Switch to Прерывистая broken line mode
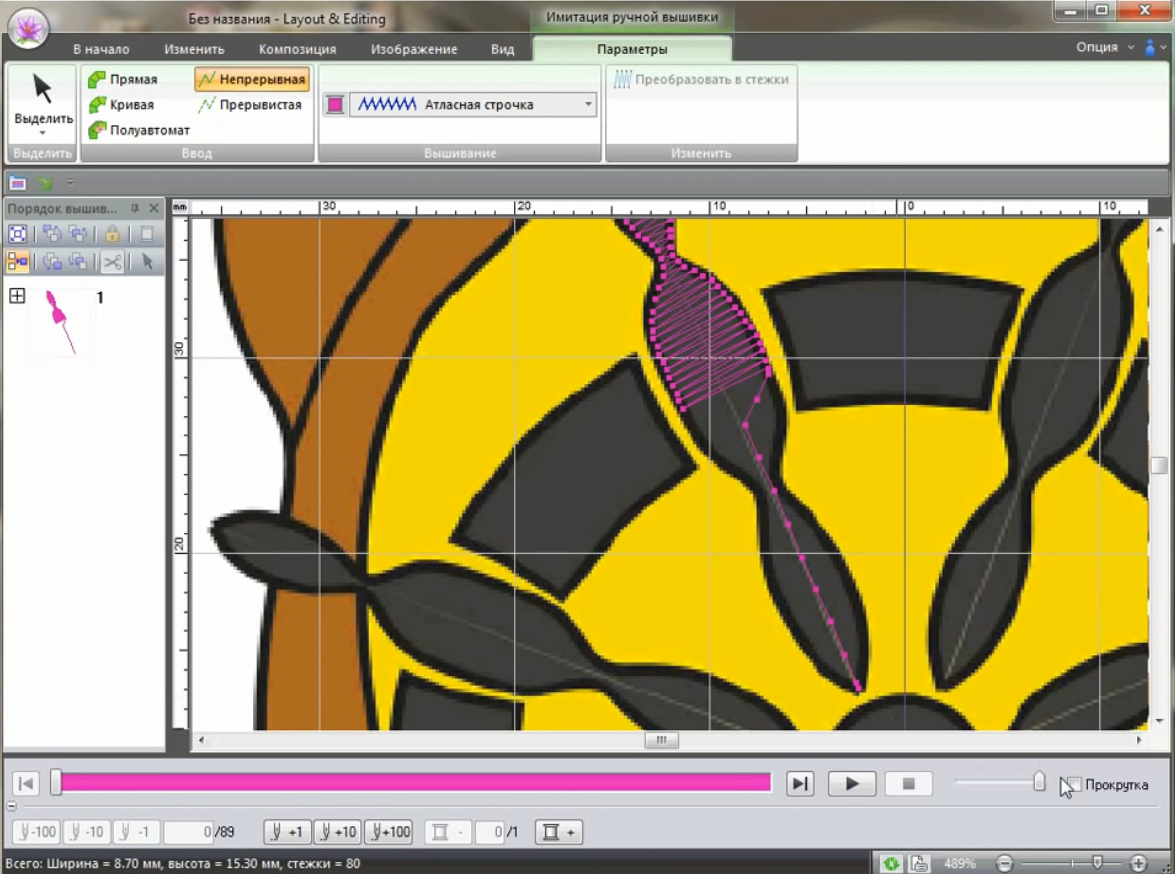Image resolution: width=1175 pixels, height=874 pixels. [251, 104]
